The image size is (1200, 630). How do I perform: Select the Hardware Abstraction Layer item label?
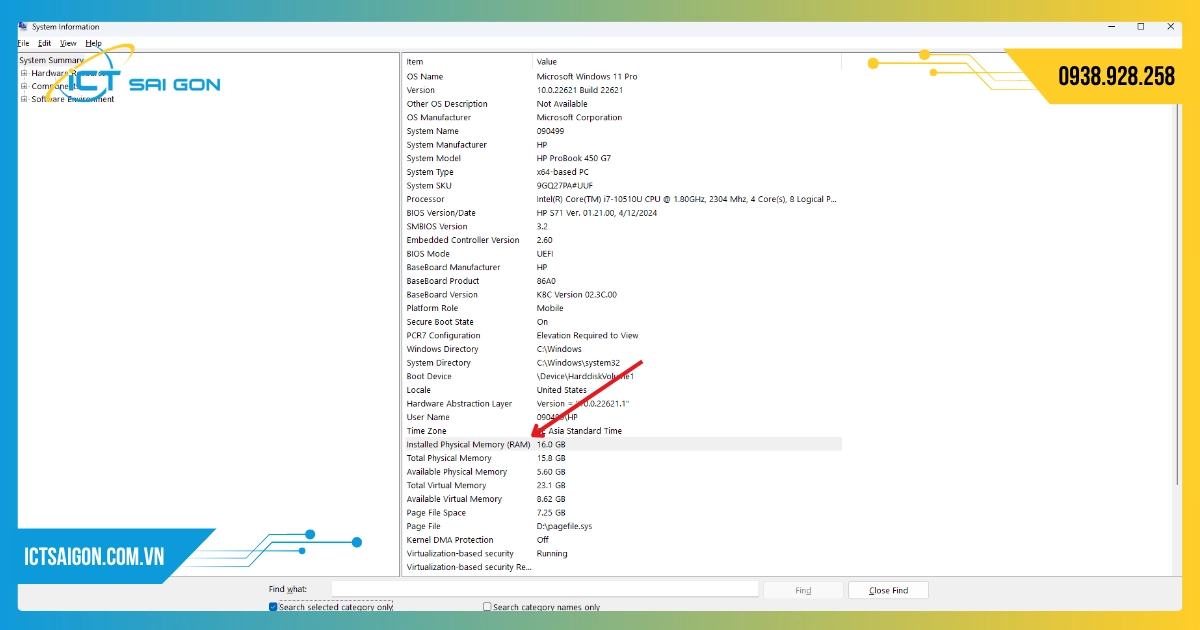(459, 404)
